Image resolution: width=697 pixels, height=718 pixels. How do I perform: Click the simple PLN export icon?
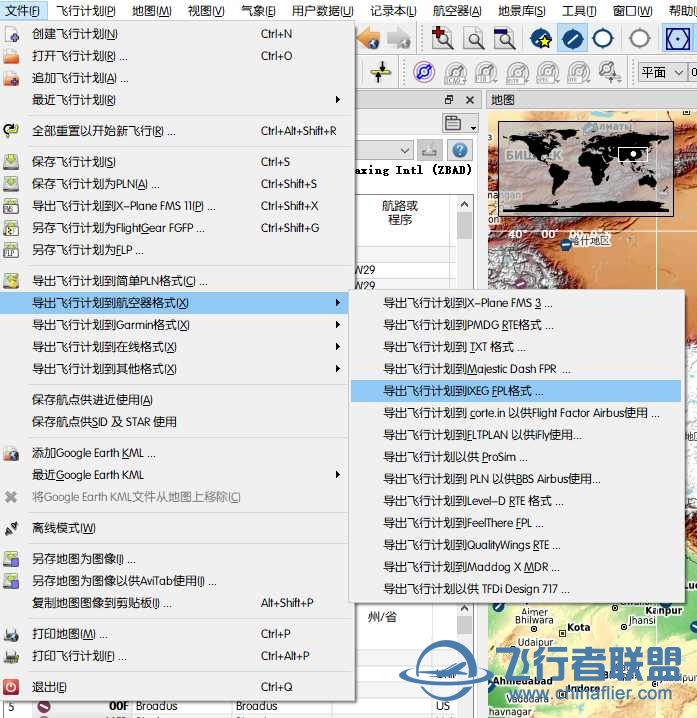pos(11,280)
